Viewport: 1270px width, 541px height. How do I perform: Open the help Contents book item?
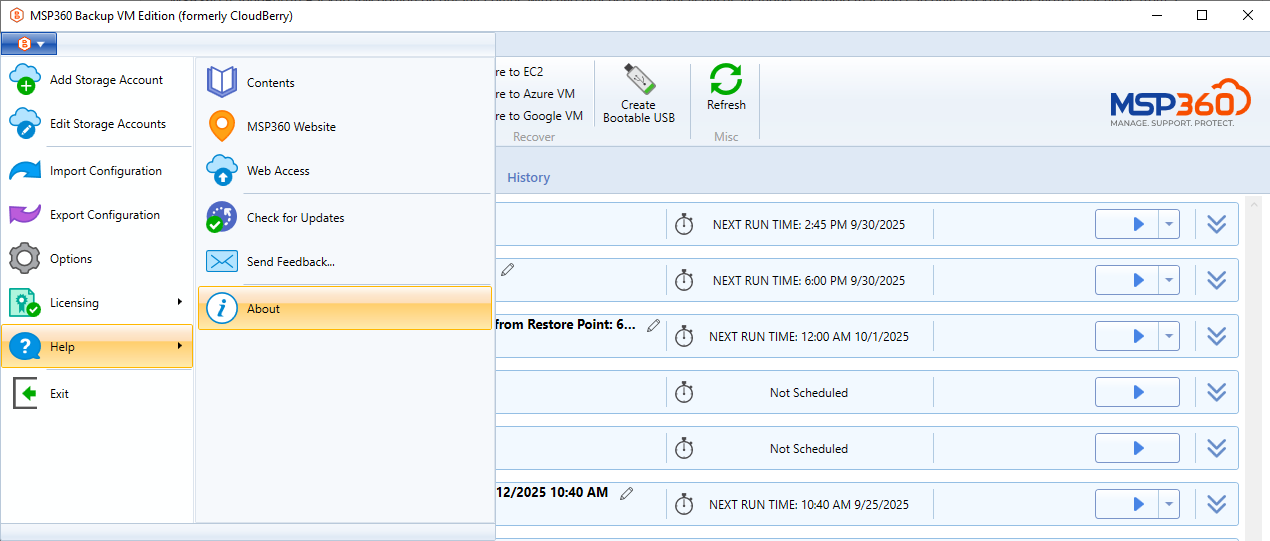(x=270, y=83)
